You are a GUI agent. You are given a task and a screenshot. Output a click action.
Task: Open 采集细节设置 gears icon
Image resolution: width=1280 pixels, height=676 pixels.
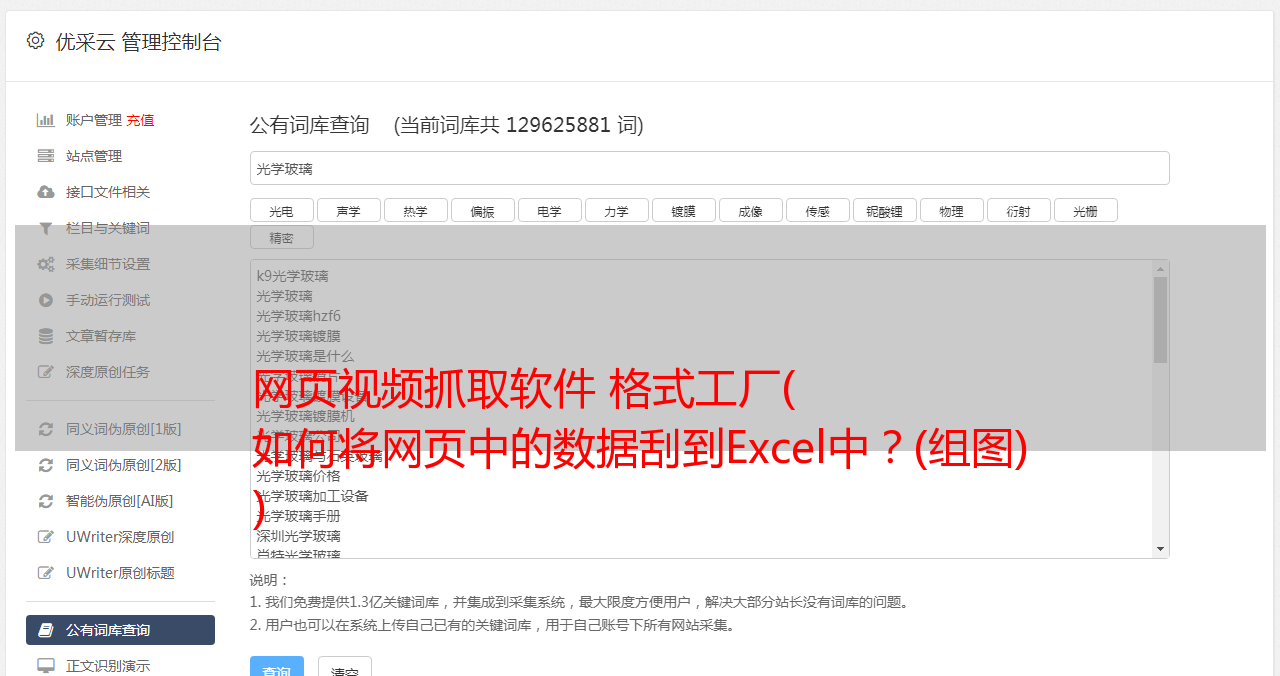pos(46,264)
